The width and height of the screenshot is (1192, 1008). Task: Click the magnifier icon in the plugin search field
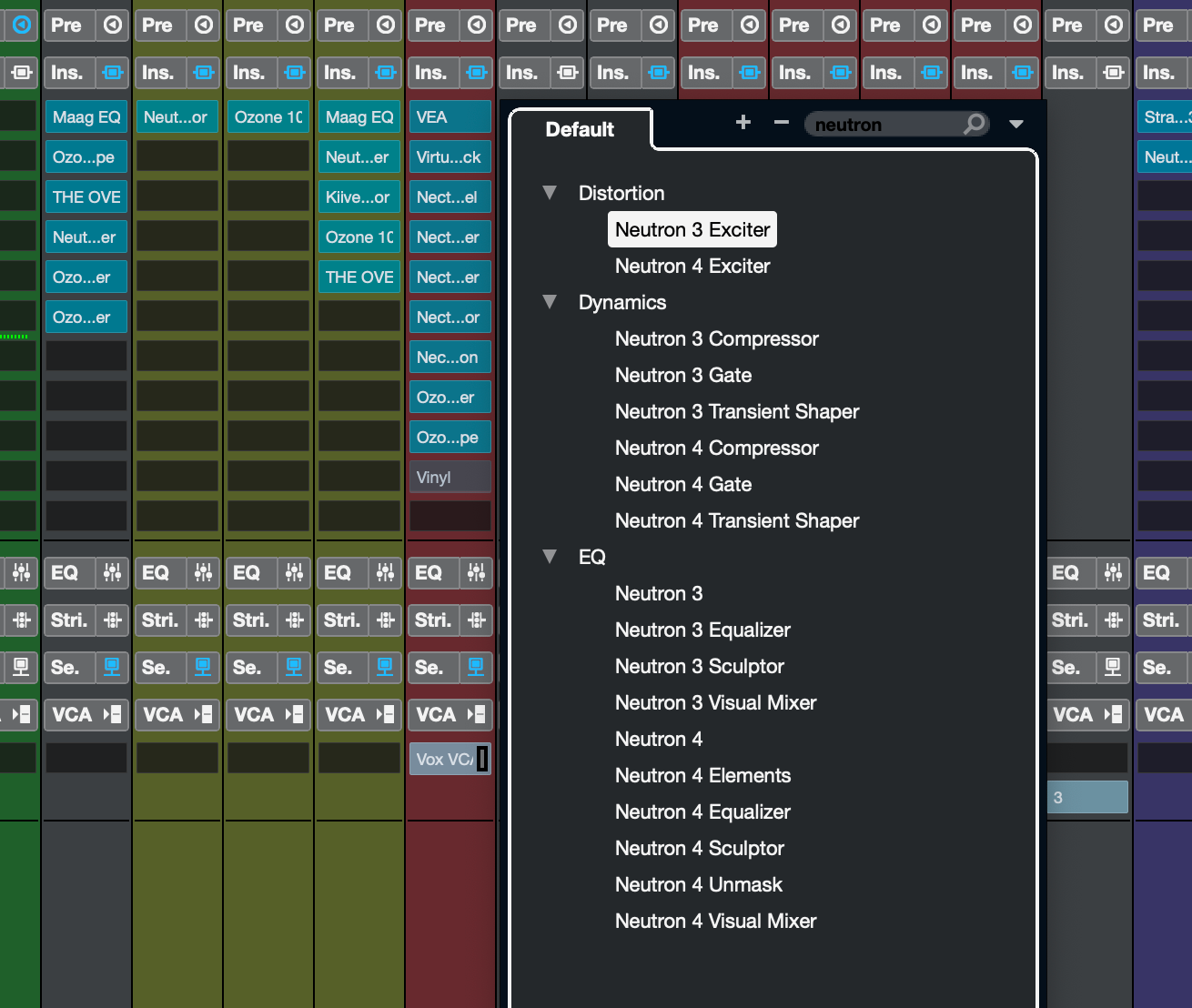974,124
